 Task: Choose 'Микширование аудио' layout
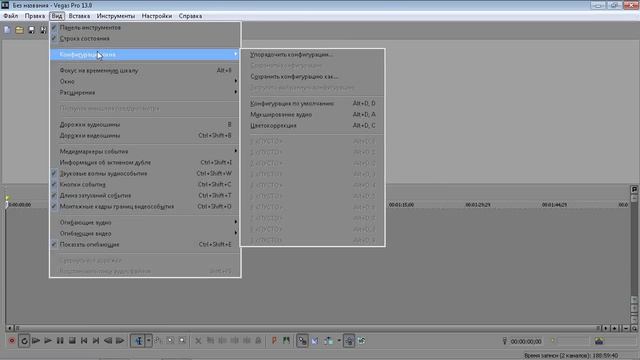[x=312, y=115]
